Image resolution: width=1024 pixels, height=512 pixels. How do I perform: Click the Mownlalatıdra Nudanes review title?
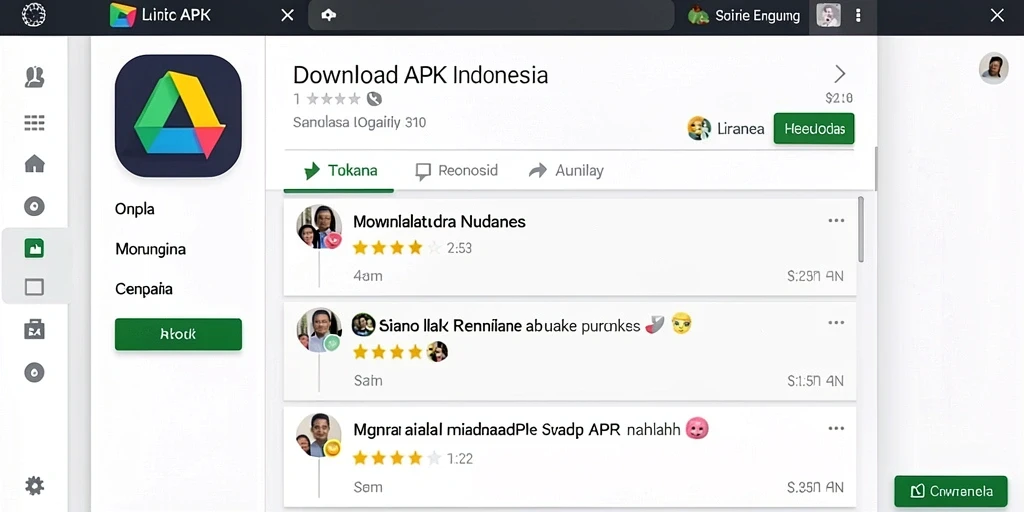(439, 221)
